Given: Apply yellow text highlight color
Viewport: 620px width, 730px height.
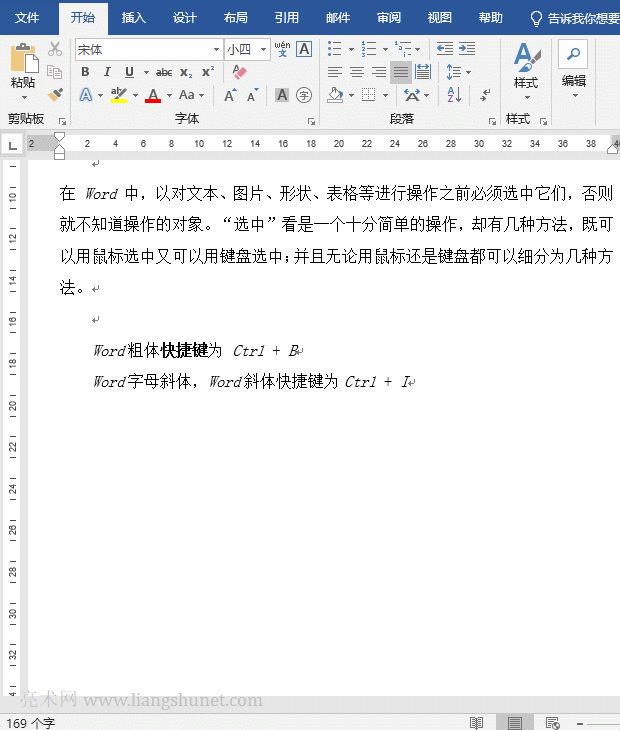Looking at the screenshot, I should [119, 95].
